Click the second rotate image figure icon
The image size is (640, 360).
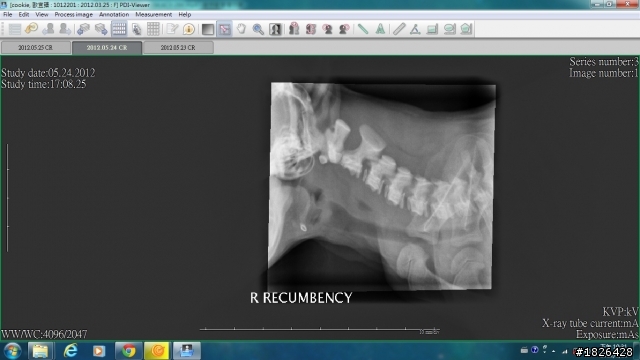pyautogui.click(x=311, y=29)
